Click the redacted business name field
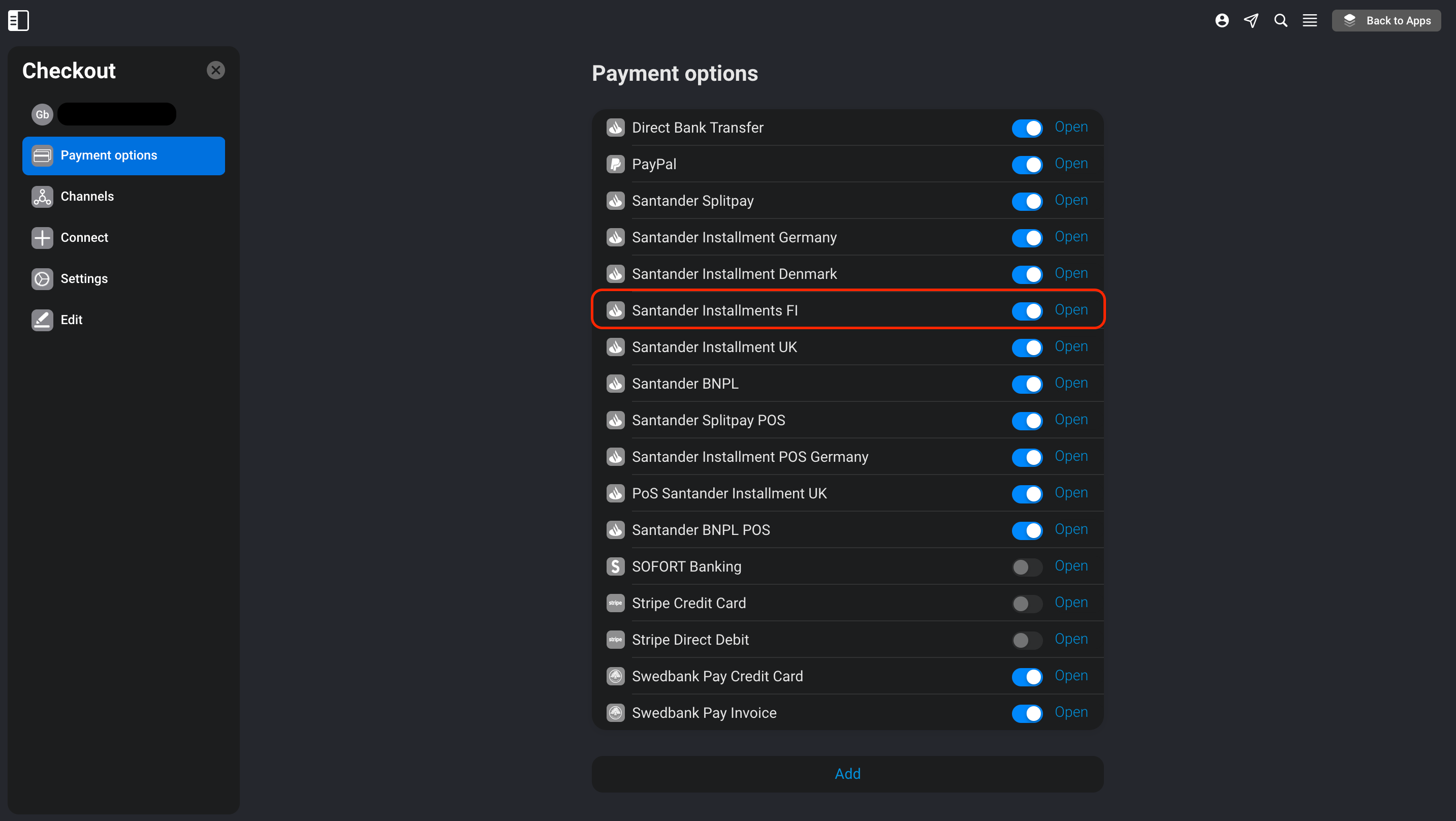Image resolution: width=1456 pixels, height=821 pixels. tap(116, 114)
